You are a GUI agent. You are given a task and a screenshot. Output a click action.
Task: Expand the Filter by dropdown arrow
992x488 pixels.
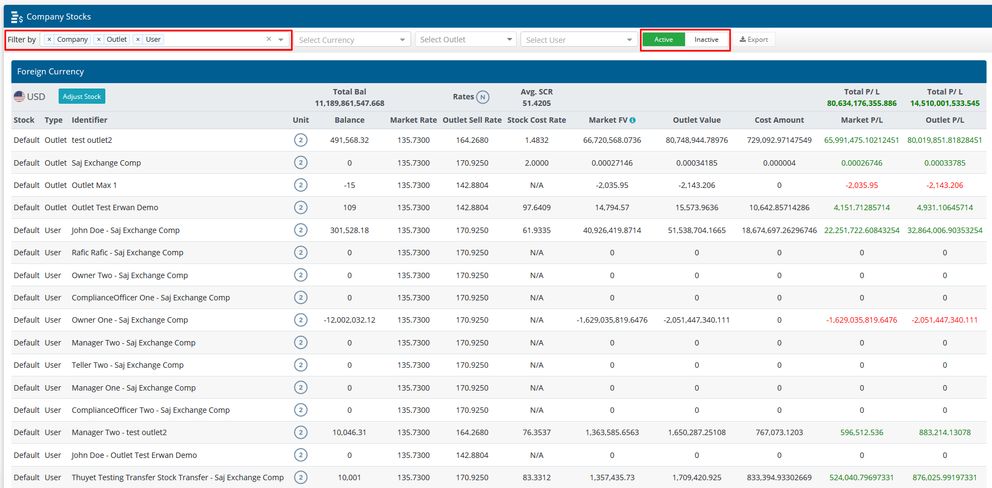[x=281, y=39]
